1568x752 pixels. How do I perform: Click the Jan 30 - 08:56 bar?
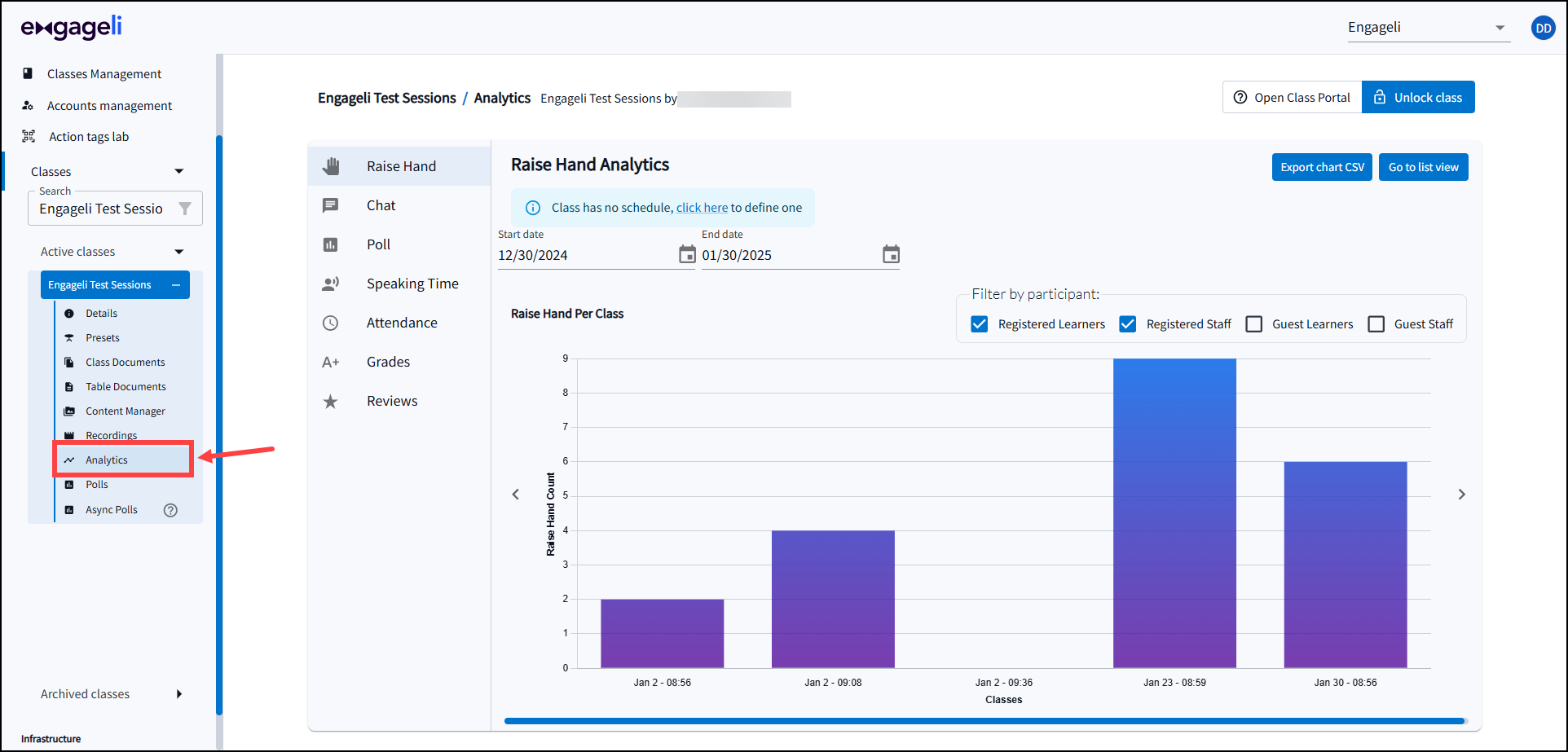click(1346, 565)
